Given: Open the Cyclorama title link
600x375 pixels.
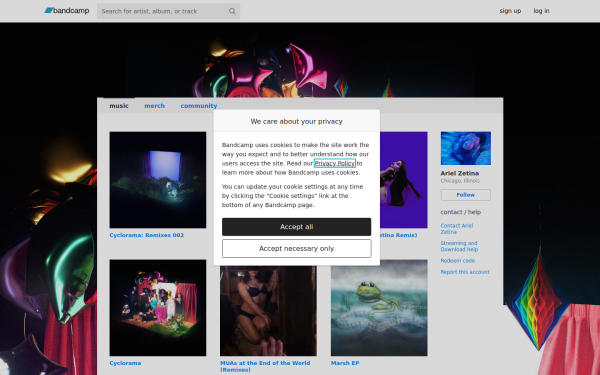Looking at the screenshot, I should (x=125, y=363).
